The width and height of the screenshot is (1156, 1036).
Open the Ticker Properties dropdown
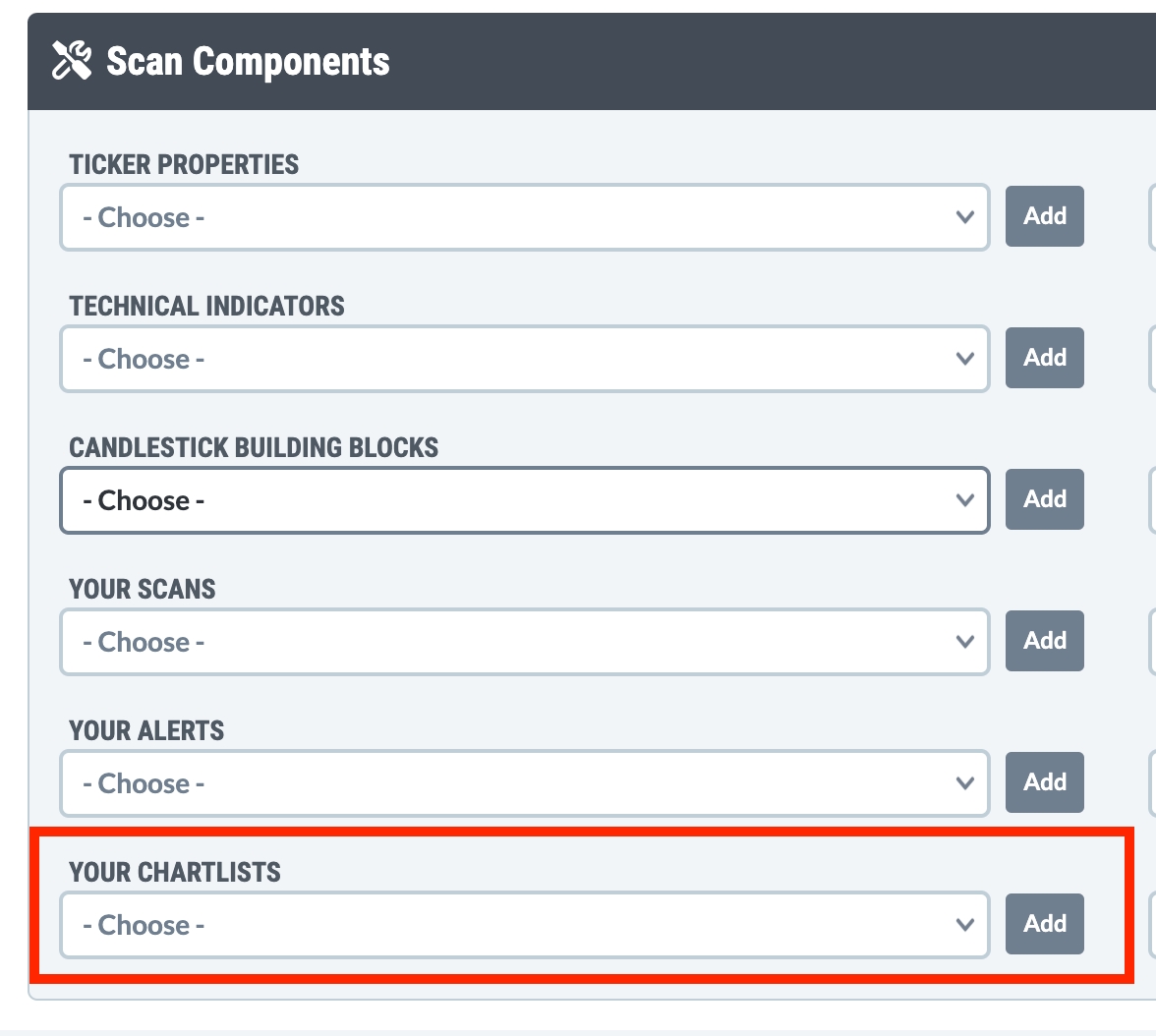[x=524, y=217]
